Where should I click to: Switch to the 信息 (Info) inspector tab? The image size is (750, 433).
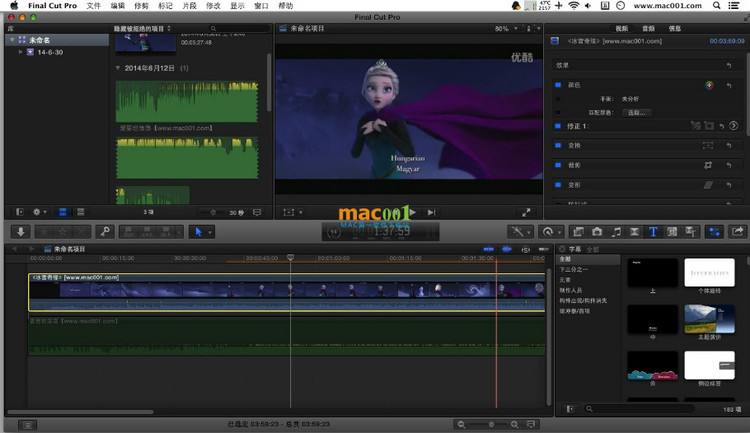click(x=674, y=29)
